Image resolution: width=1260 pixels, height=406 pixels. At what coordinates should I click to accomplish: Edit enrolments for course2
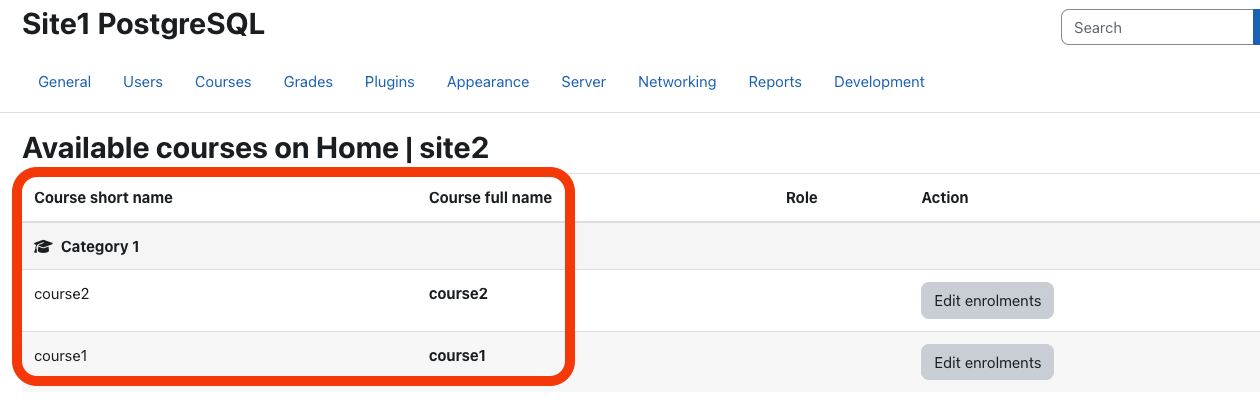coord(987,300)
